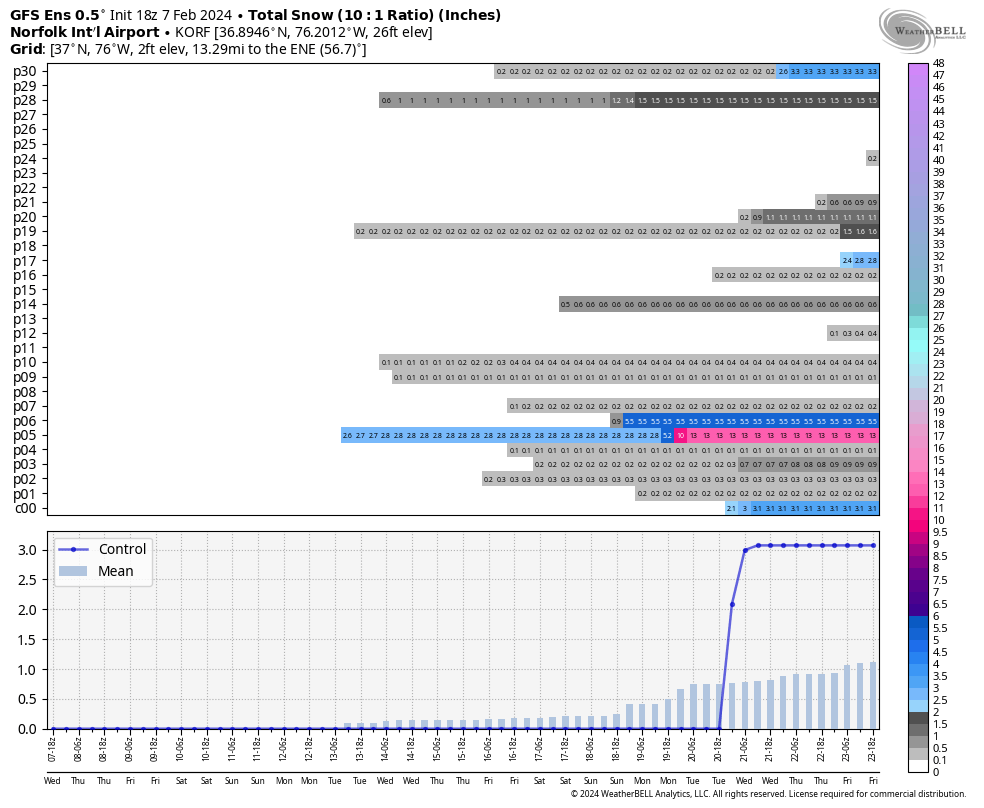Click the pink '10' cell in row p05
Image resolution: width=984 pixels, height=808 pixels.
[x=680, y=436]
